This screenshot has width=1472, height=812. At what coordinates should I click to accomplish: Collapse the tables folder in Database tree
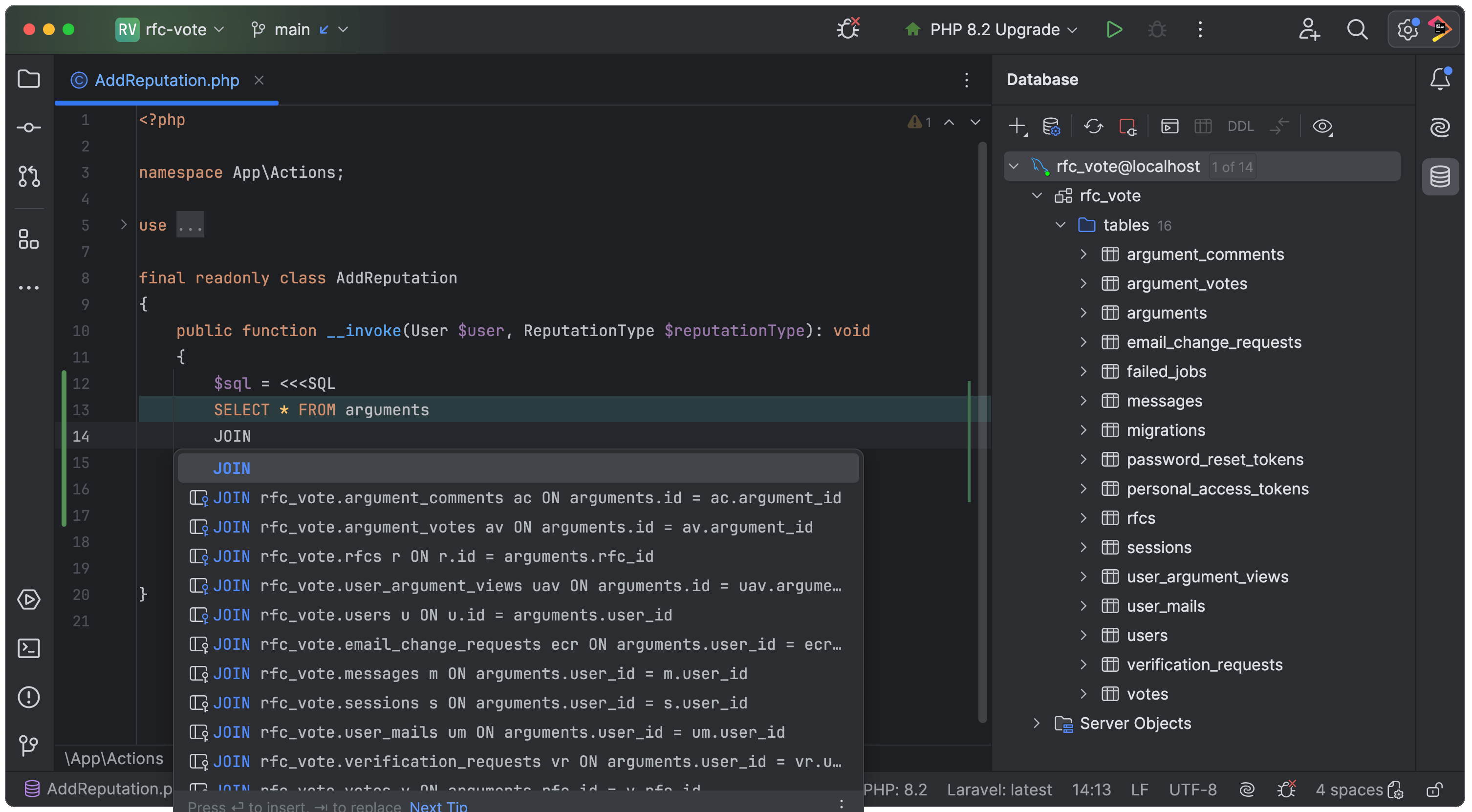1060,225
